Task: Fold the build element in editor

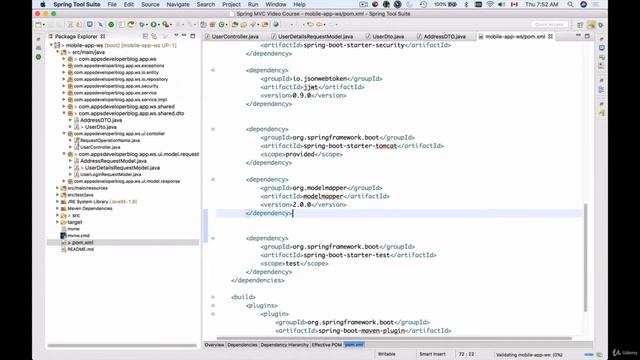Action: [x=213, y=297]
